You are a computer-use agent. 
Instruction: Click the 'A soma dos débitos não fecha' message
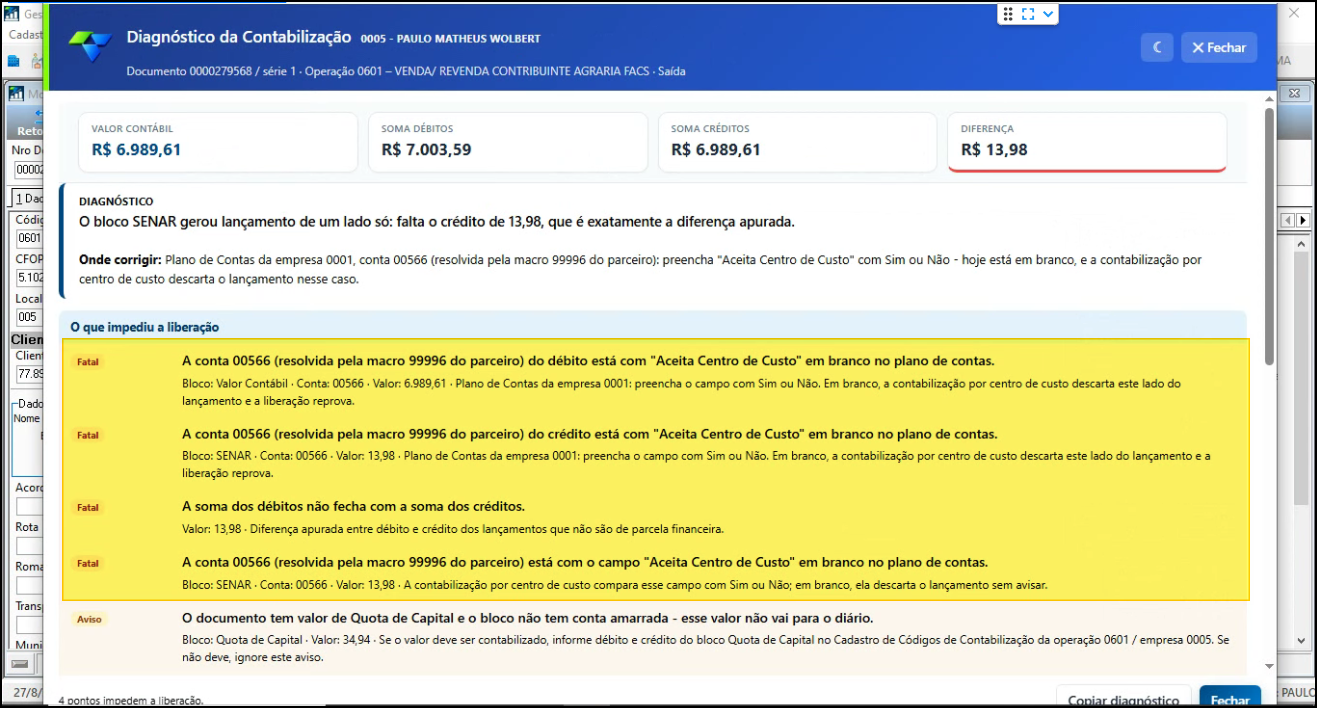pos(353,507)
